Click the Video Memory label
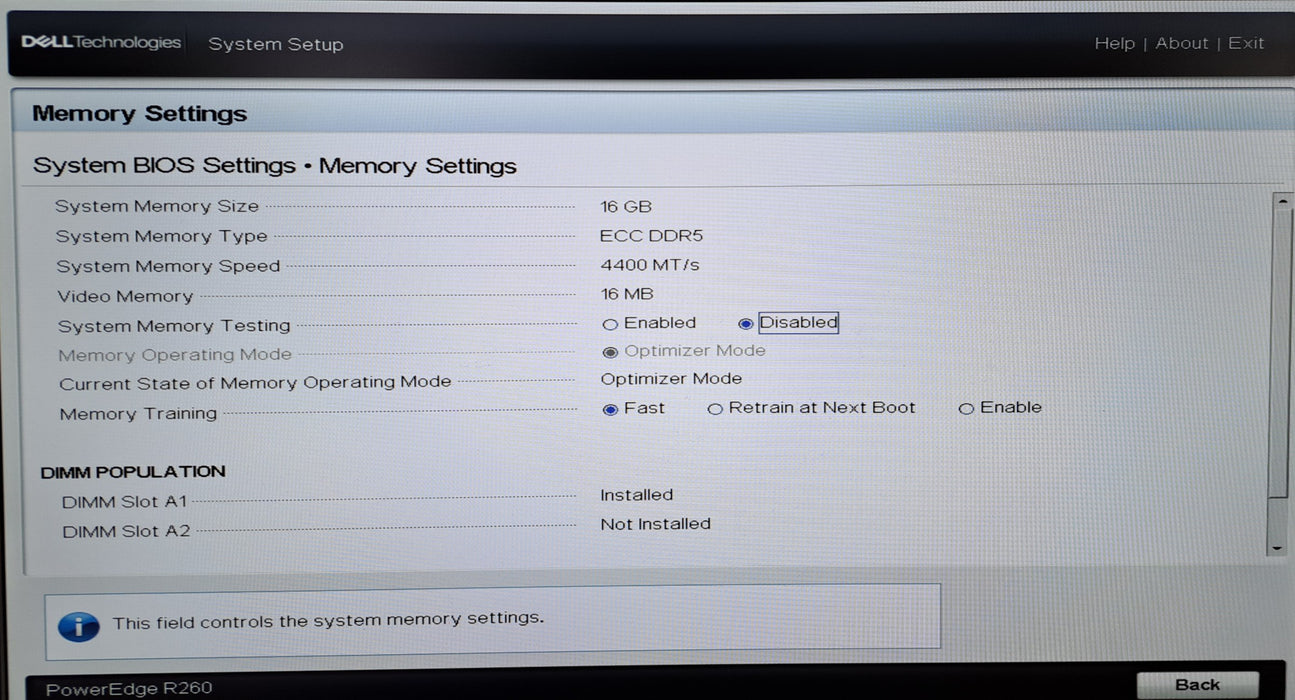This screenshot has width=1295, height=700. pyautogui.click(x=125, y=296)
